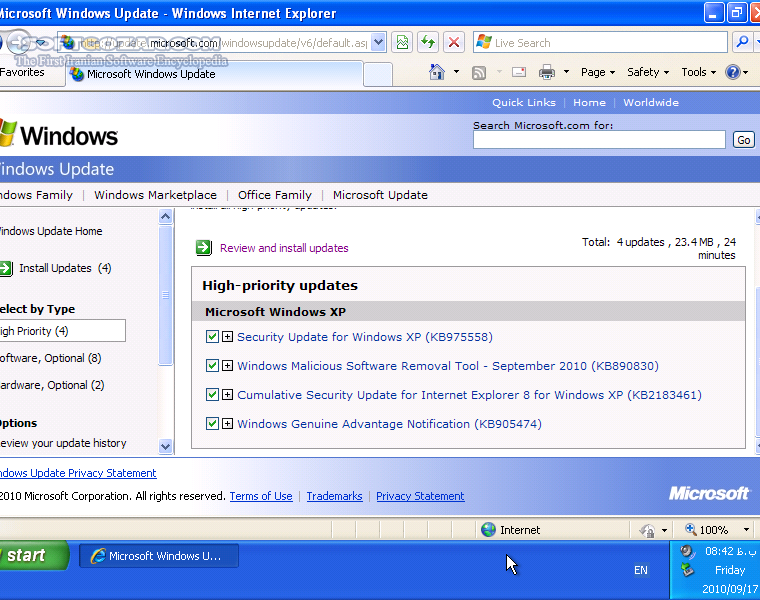Open the zoom level dropdown arrow
Screen dimensions: 760x600
[746, 530]
